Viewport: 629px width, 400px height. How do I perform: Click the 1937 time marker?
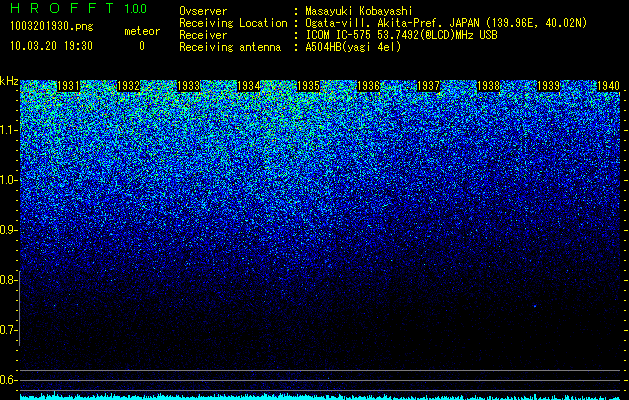click(x=428, y=86)
